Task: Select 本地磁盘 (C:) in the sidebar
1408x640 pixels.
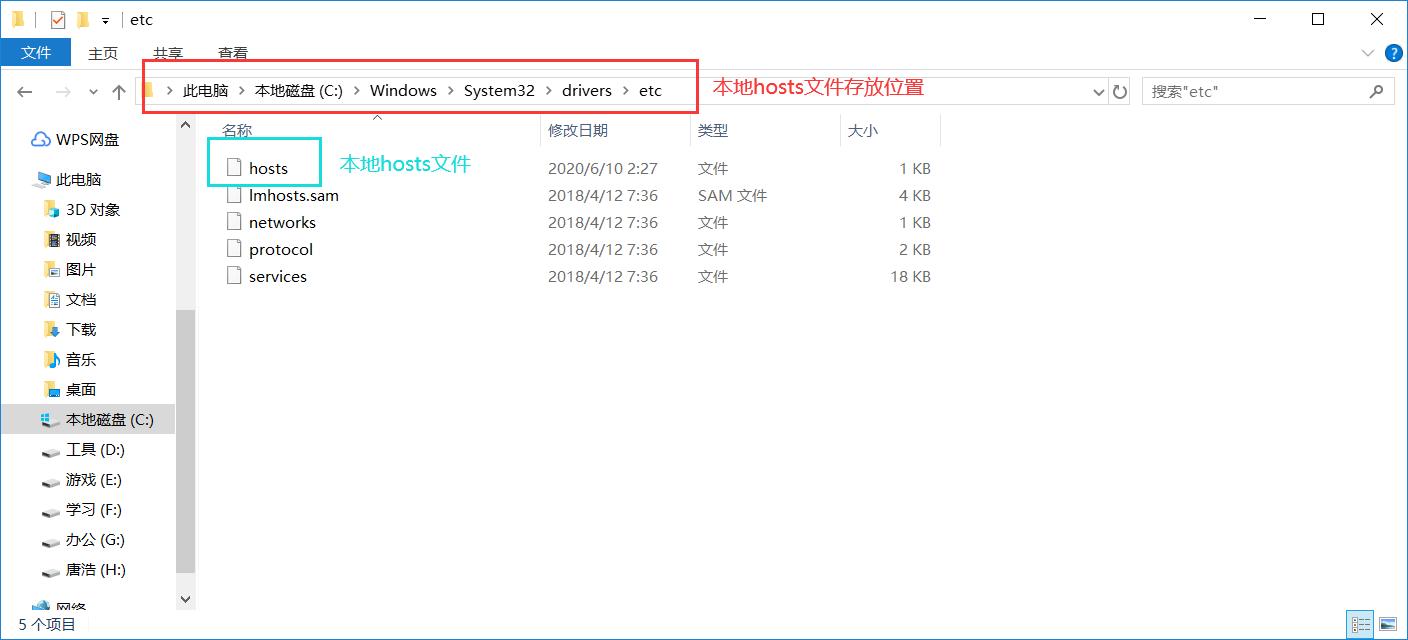Action: tap(100, 419)
